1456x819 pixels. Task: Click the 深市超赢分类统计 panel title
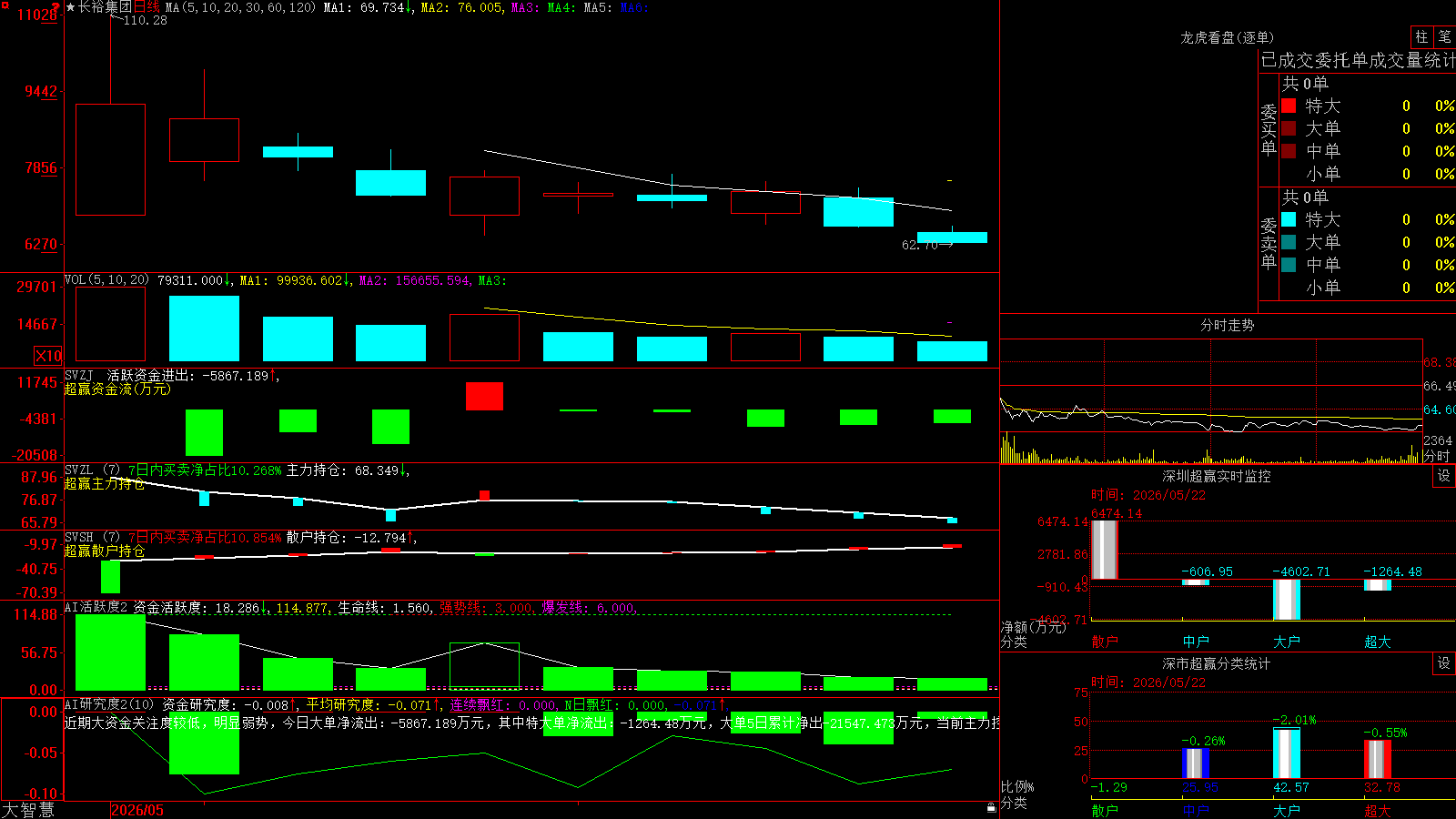[x=1216, y=663]
